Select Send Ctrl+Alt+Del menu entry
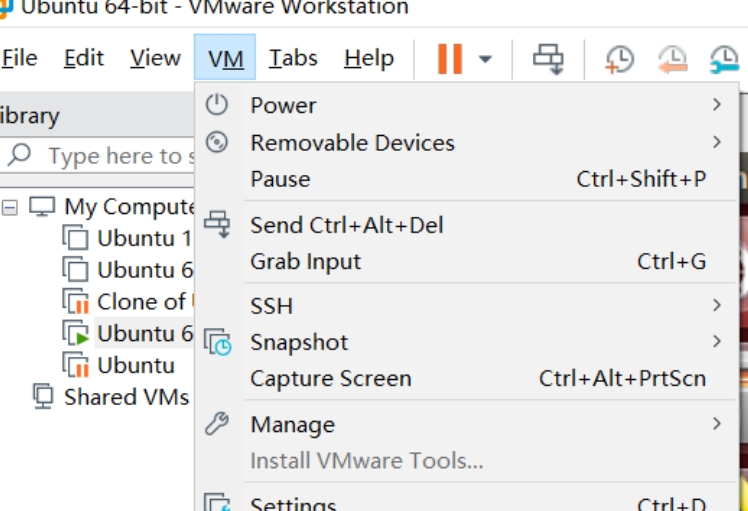The width and height of the screenshot is (748, 511). pos(467,225)
